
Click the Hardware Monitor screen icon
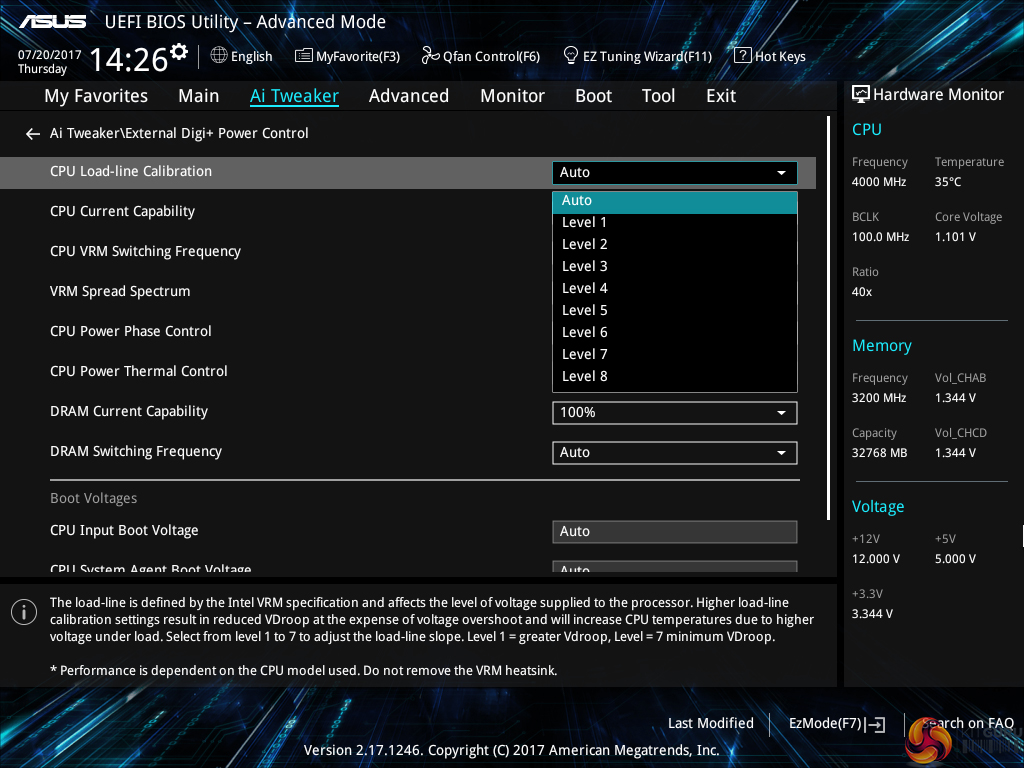tap(861, 95)
